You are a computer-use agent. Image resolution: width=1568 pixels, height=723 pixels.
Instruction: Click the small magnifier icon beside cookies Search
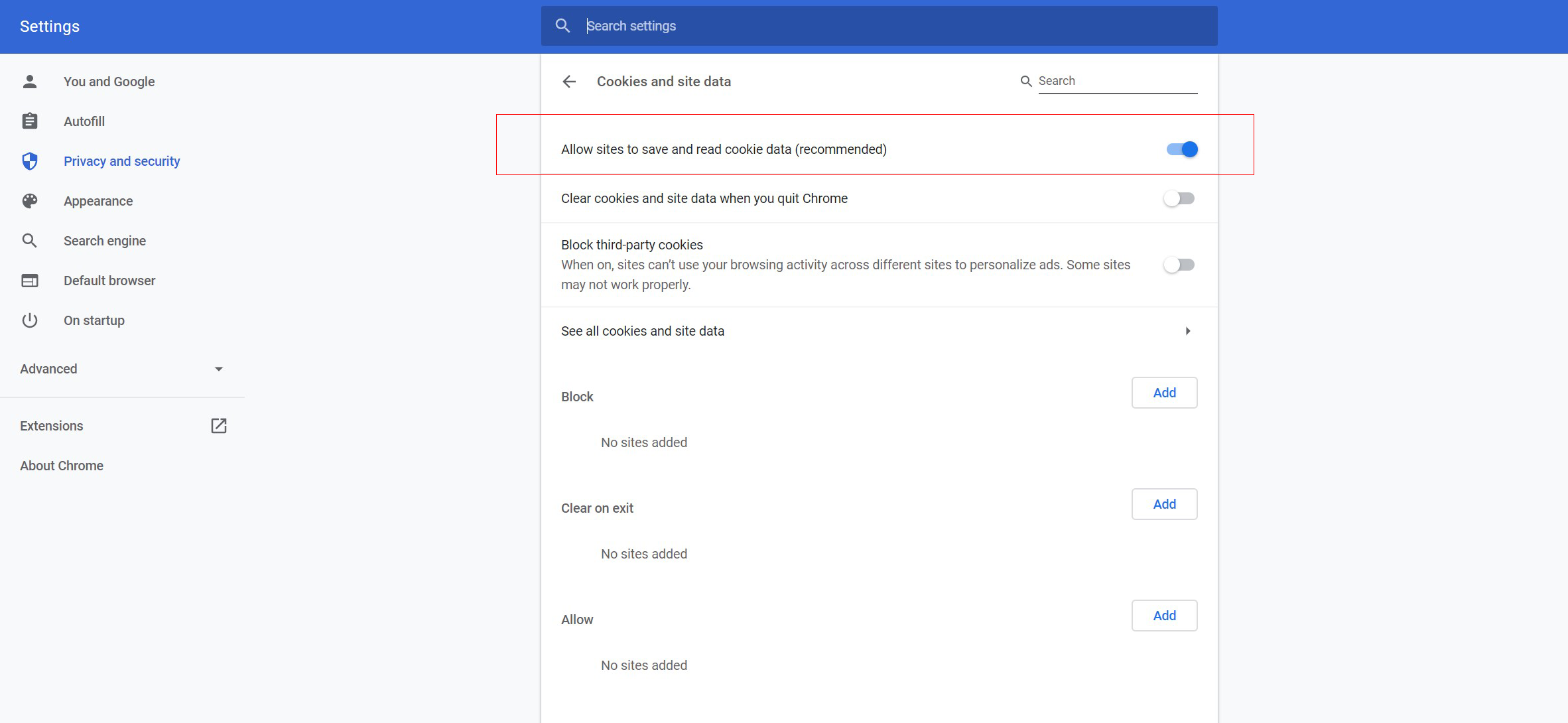[x=1026, y=81]
